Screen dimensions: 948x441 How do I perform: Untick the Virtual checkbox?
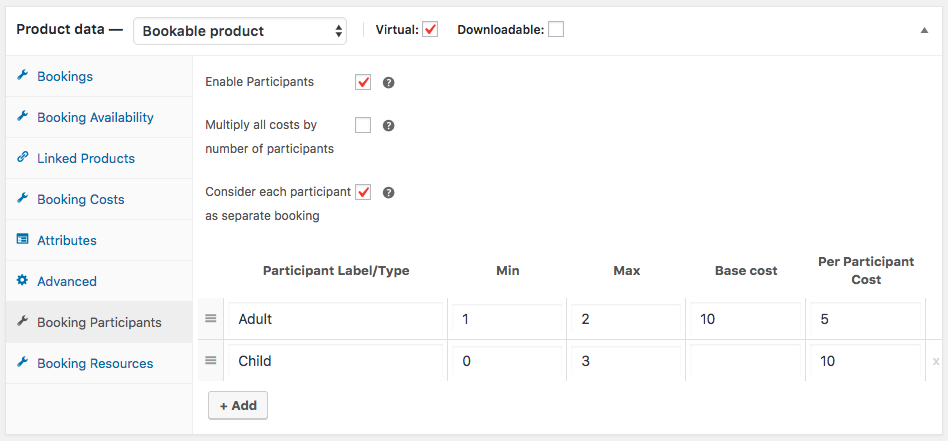click(431, 30)
